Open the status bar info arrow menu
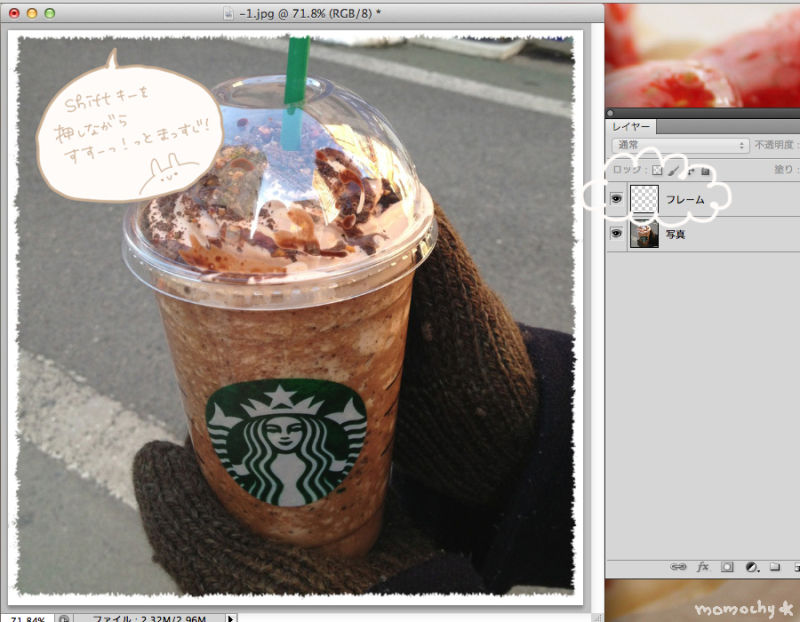The width and height of the screenshot is (800, 622). click(230, 618)
